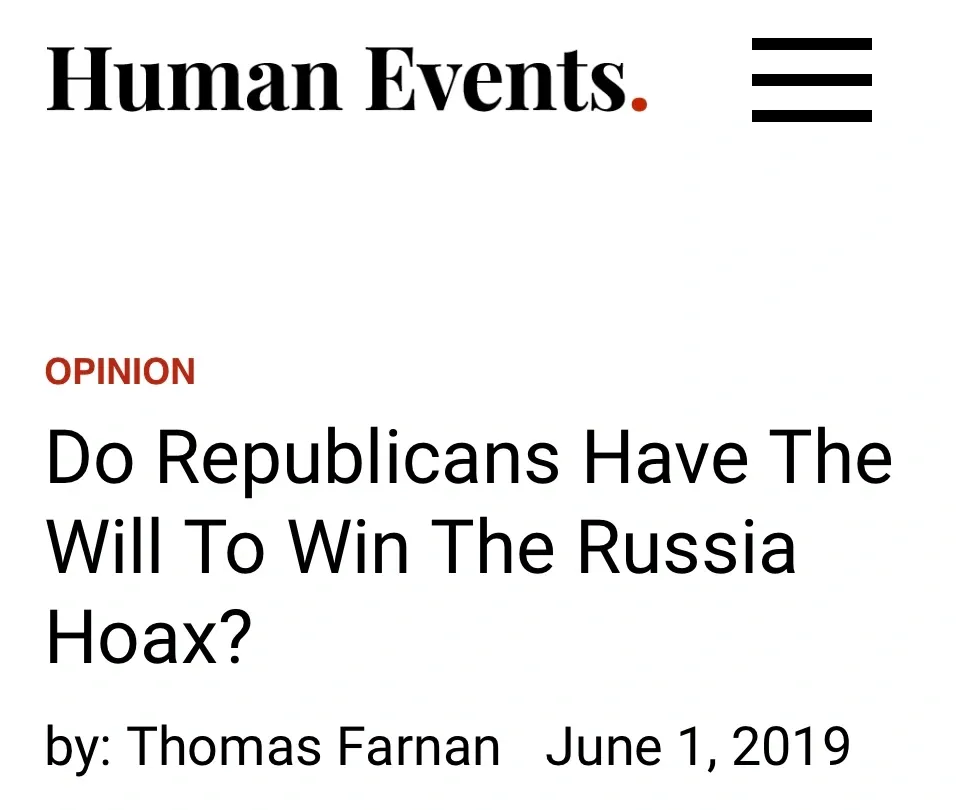The height and width of the screenshot is (810, 959).
Task: Click the red period in the logo
Action: coord(639,101)
